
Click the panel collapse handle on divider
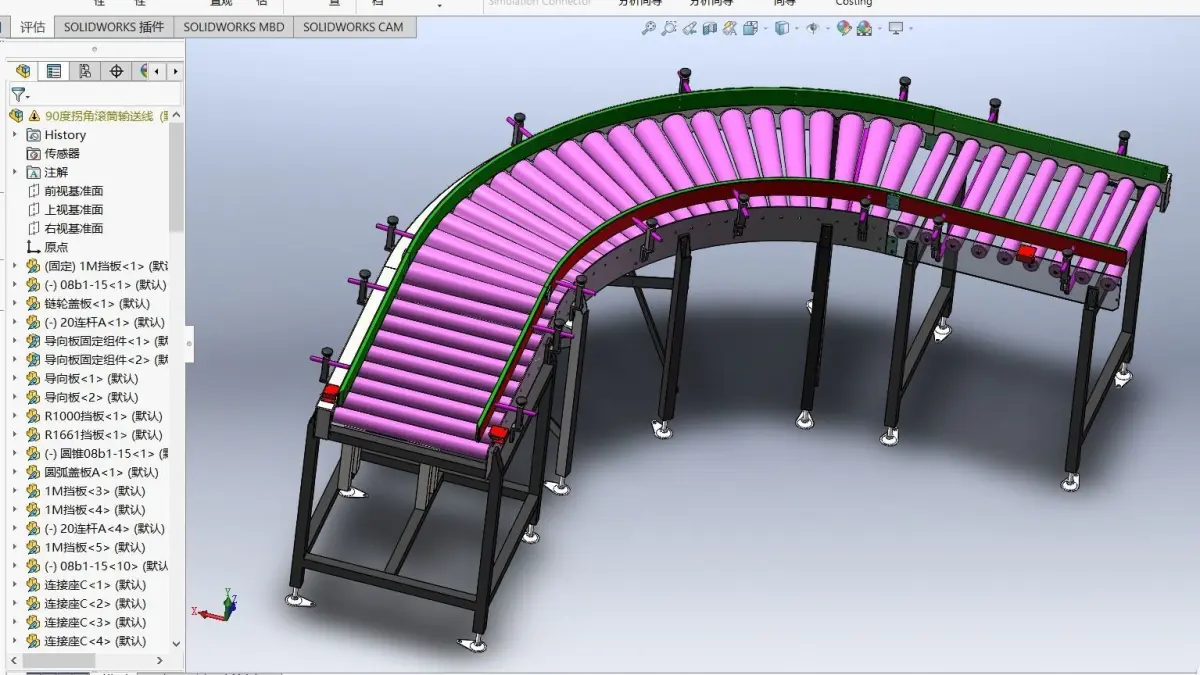point(189,343)
